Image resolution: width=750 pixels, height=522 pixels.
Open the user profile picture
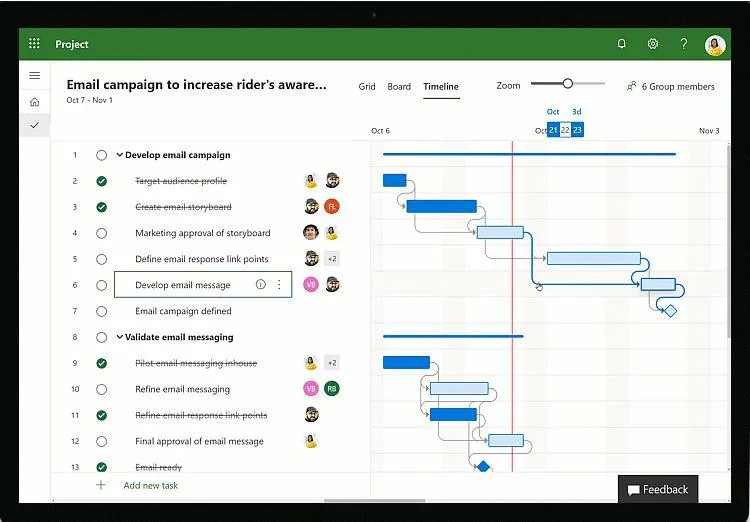(715, 45)
